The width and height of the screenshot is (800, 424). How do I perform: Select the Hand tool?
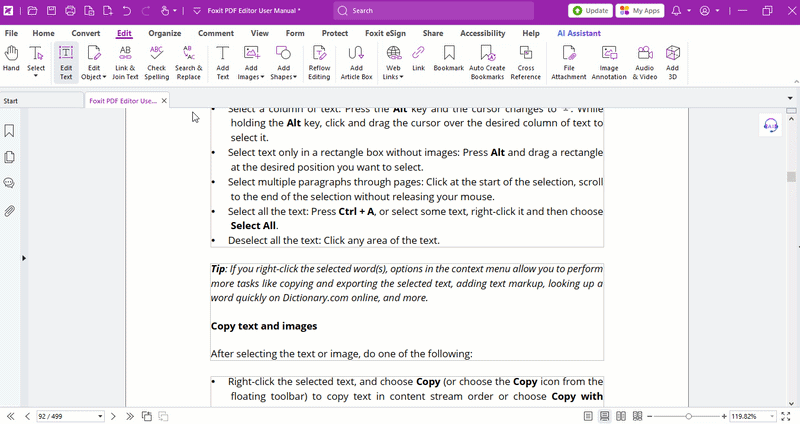tap(11, 58)
